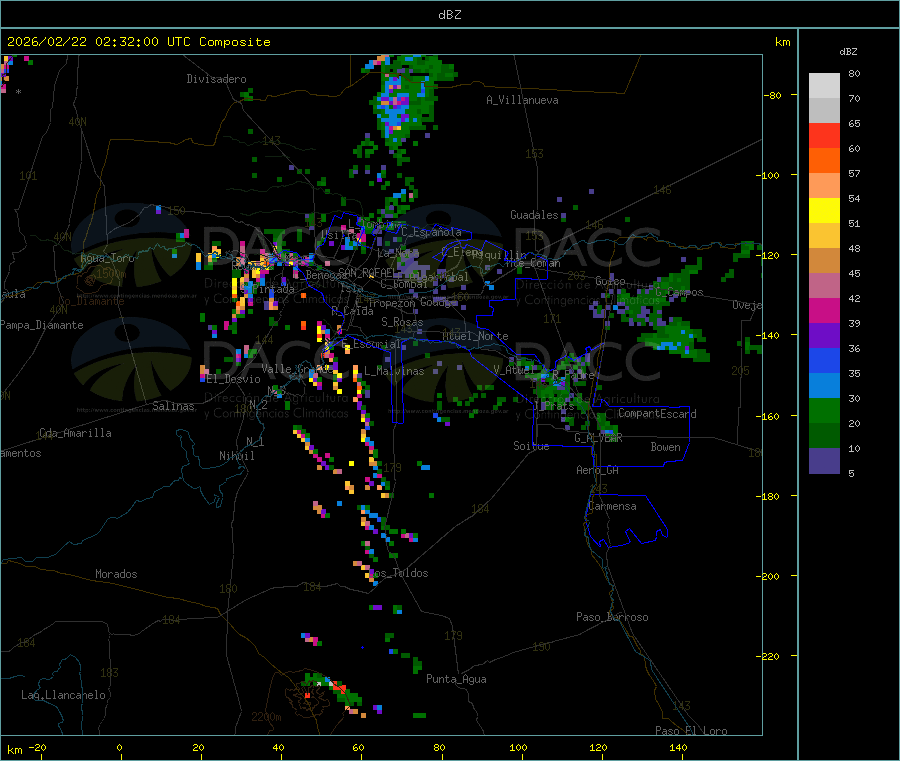This screenshot has width=900, height=761.
Task: Click the 35 dBZ blue legend swatch
Action: click(x=824, y=360)
